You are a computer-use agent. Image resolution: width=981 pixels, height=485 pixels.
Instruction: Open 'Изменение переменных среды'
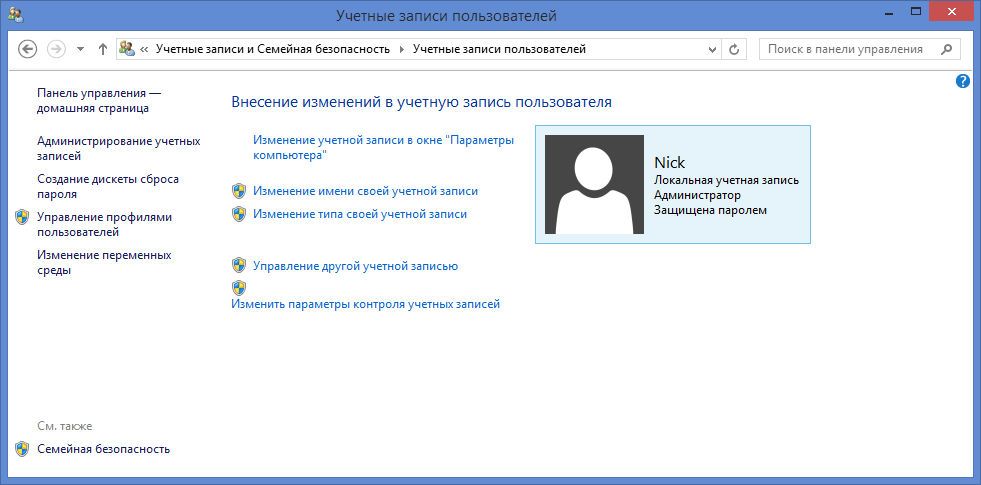click(104, 263)
